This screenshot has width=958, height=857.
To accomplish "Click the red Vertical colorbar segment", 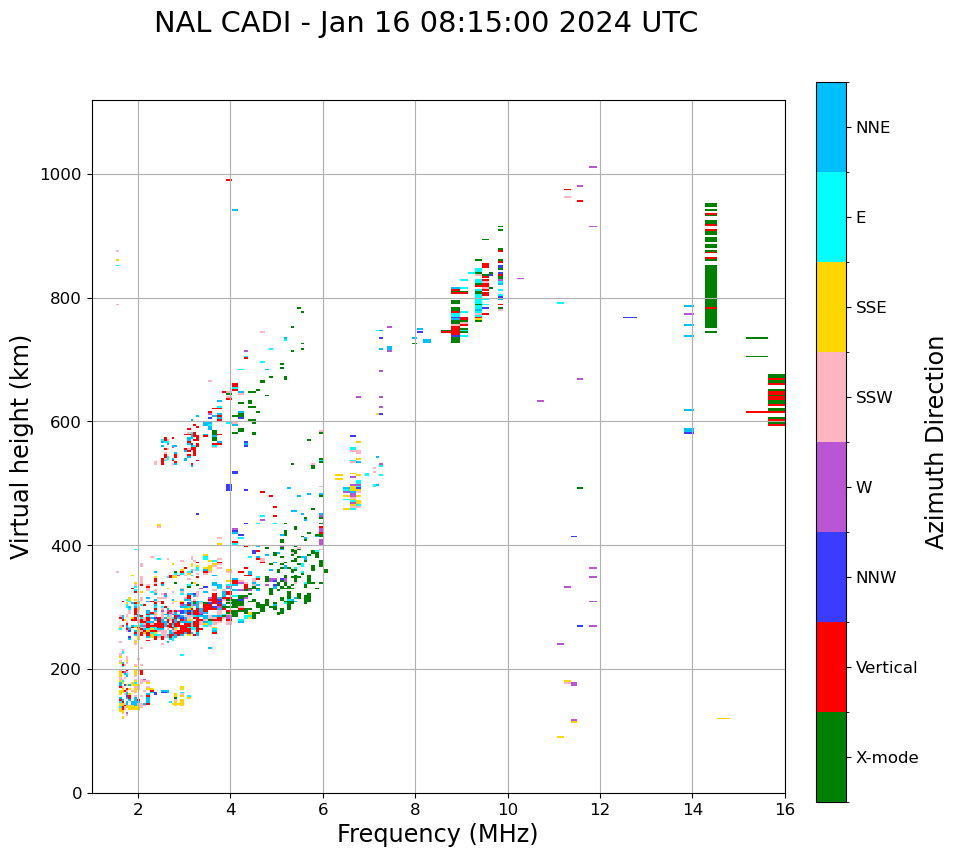I will [831, 667].
